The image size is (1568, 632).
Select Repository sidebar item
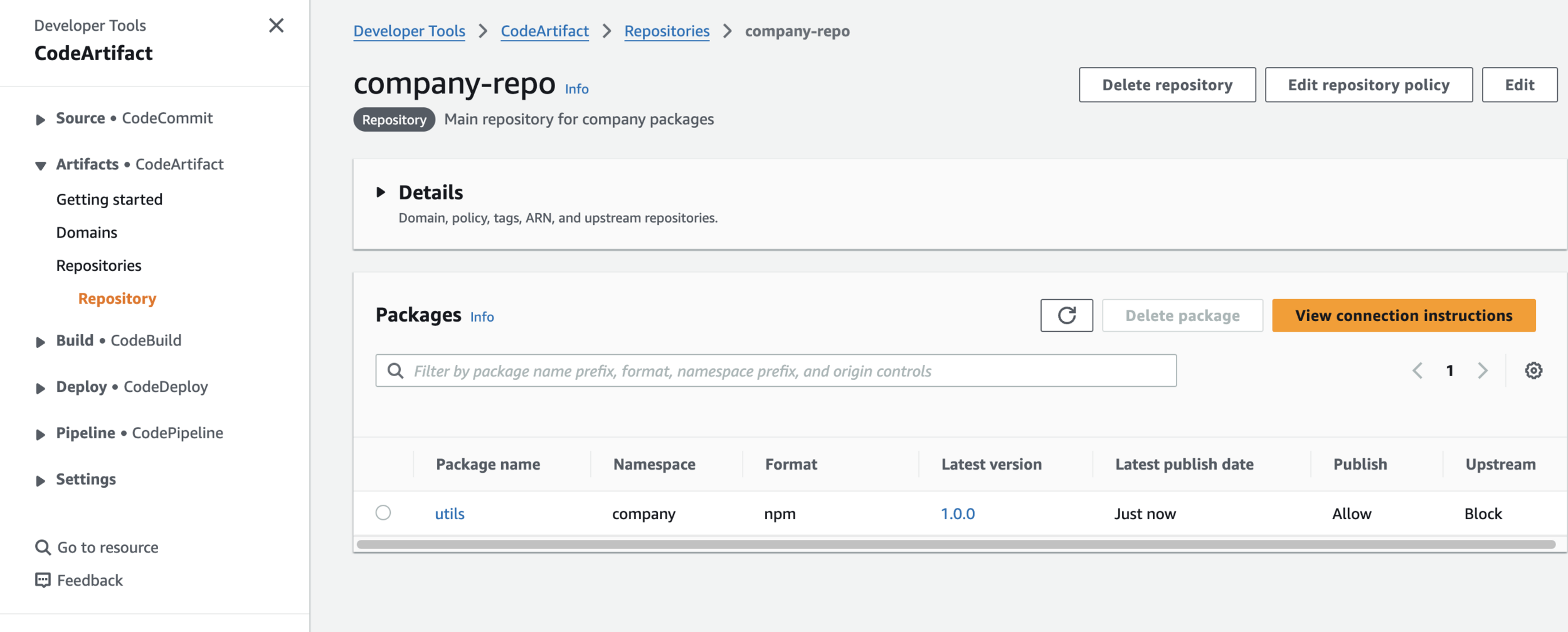[x=117, y=298]
